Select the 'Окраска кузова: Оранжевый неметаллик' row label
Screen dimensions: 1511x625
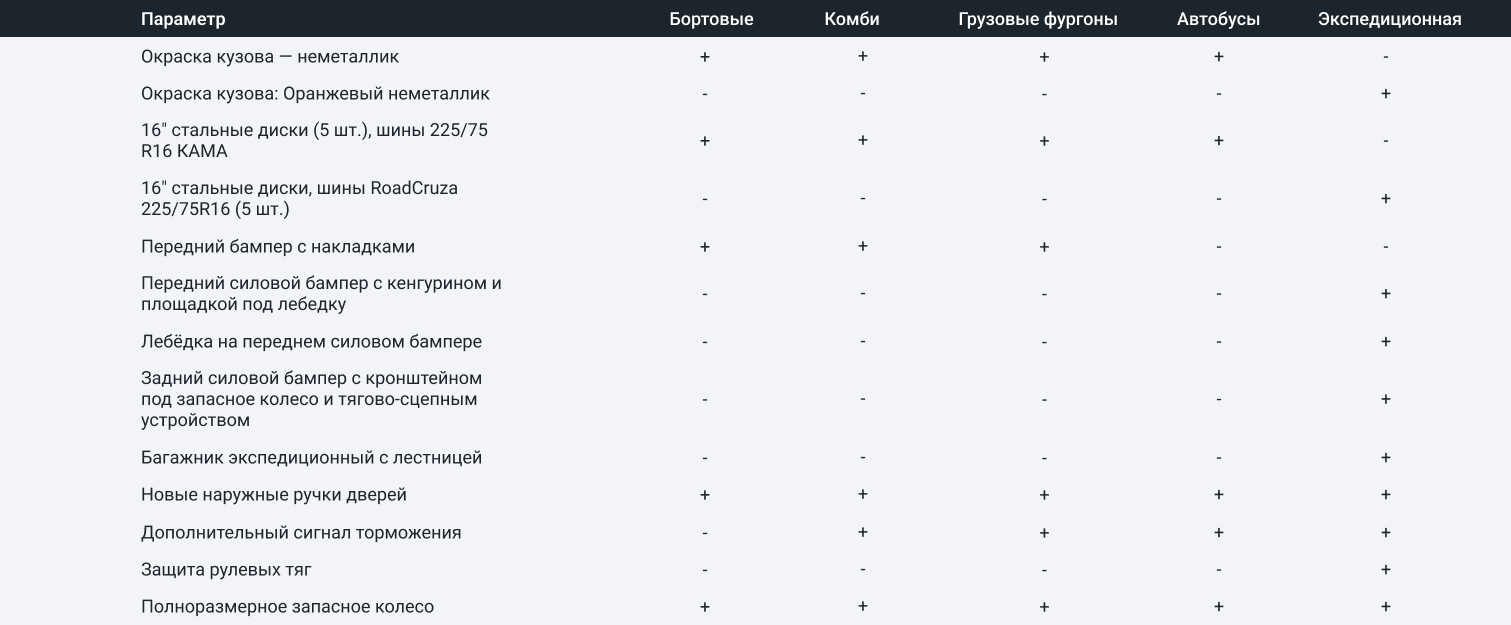(x=315, y=94)
